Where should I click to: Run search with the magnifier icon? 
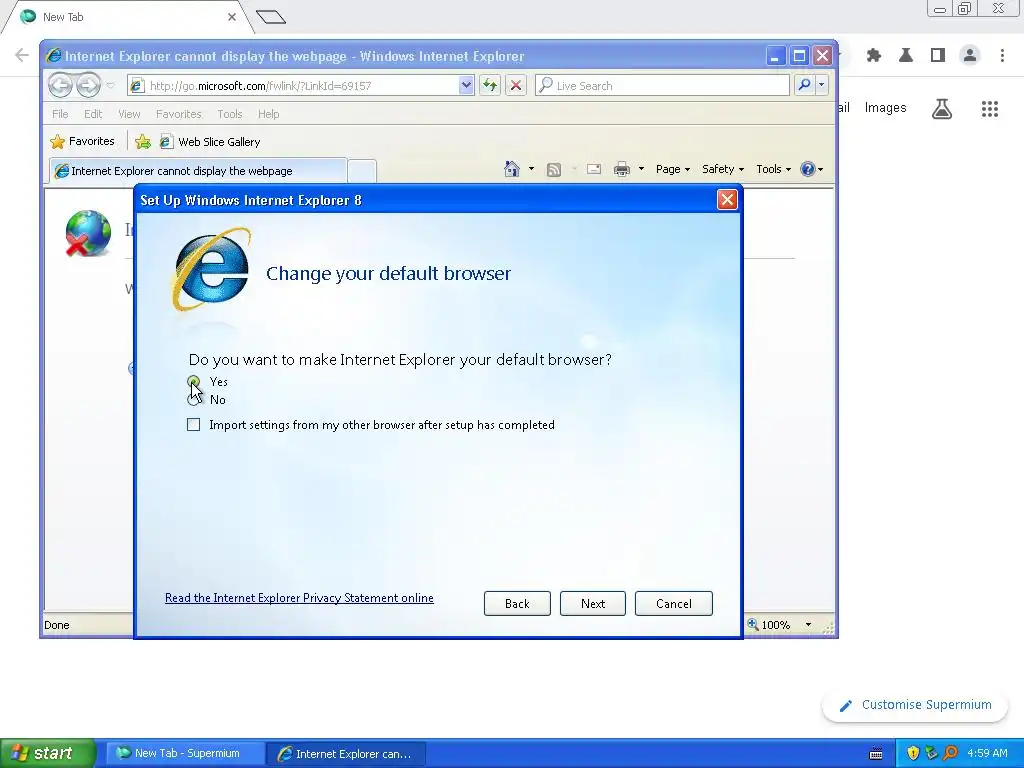pos(804,85)
